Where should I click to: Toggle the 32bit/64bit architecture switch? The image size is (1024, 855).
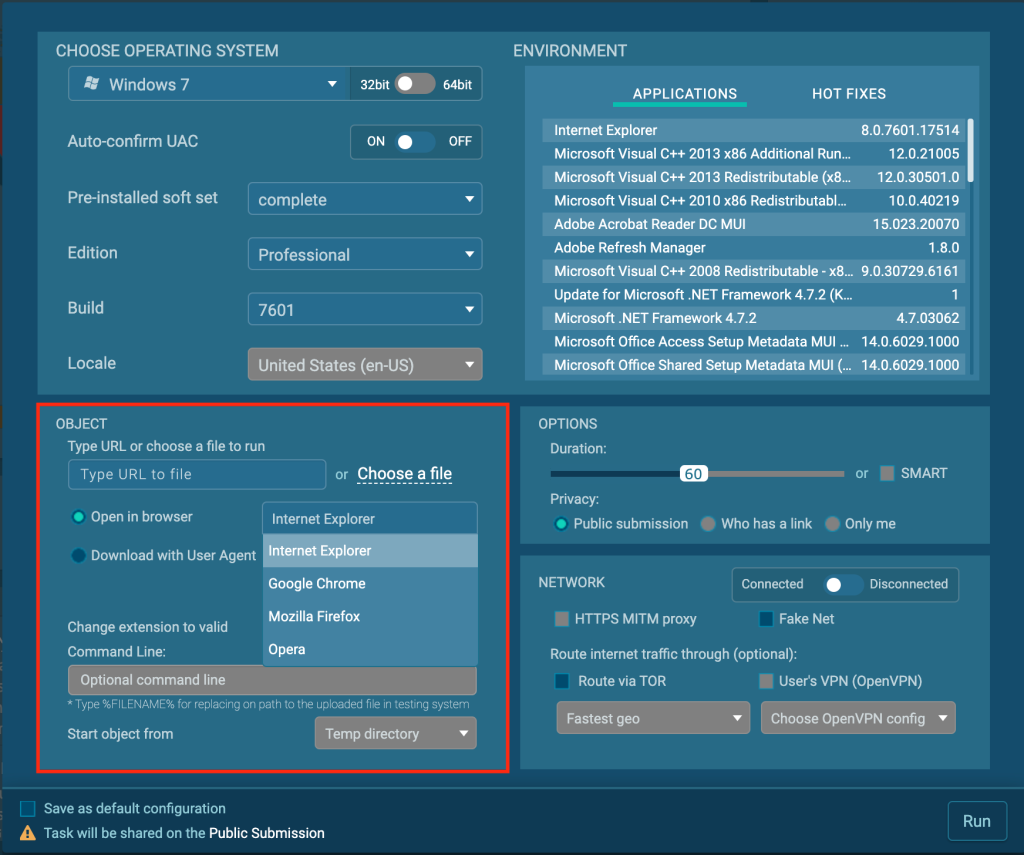(415, 85)
